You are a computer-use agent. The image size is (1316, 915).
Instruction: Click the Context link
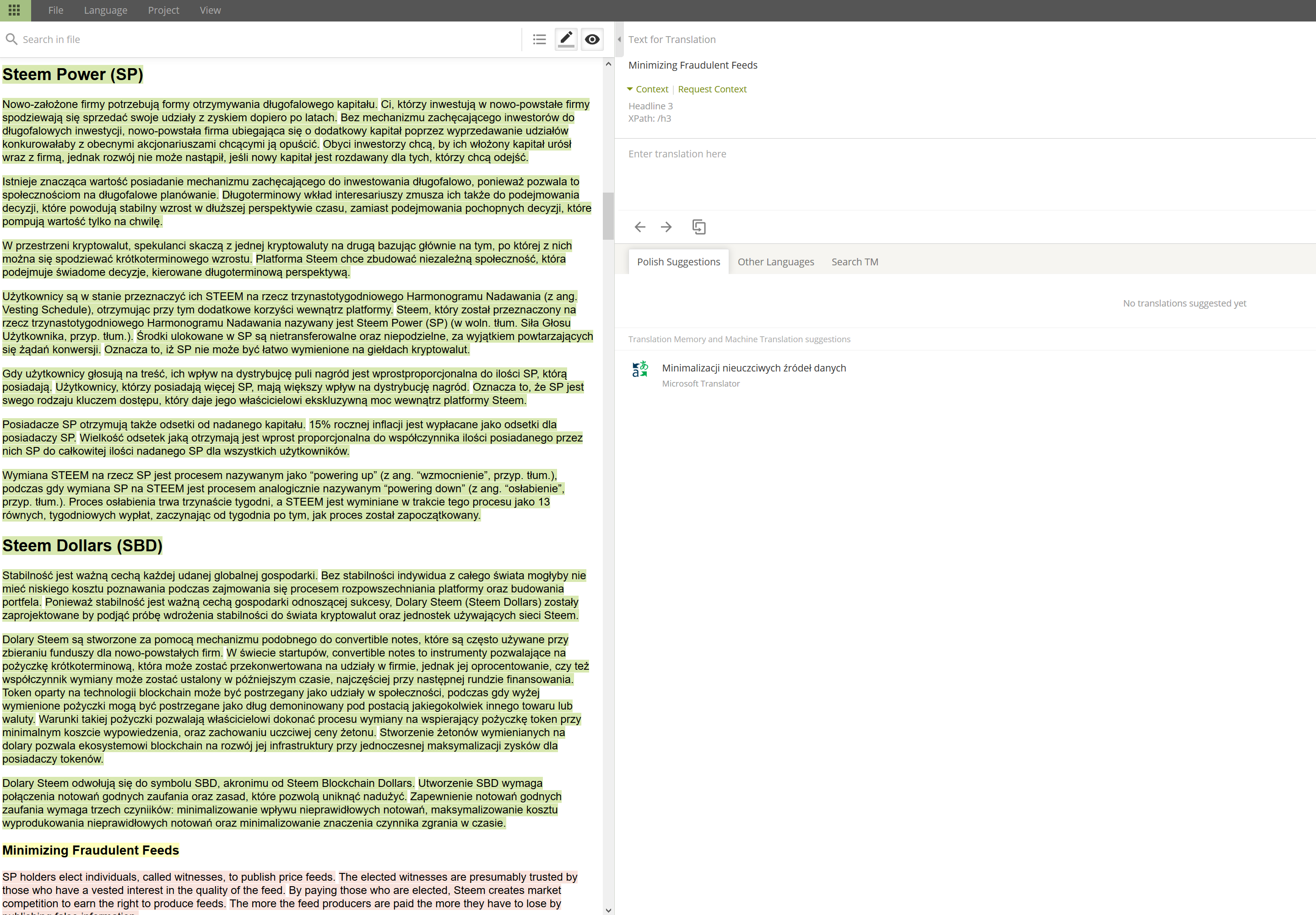652,89
